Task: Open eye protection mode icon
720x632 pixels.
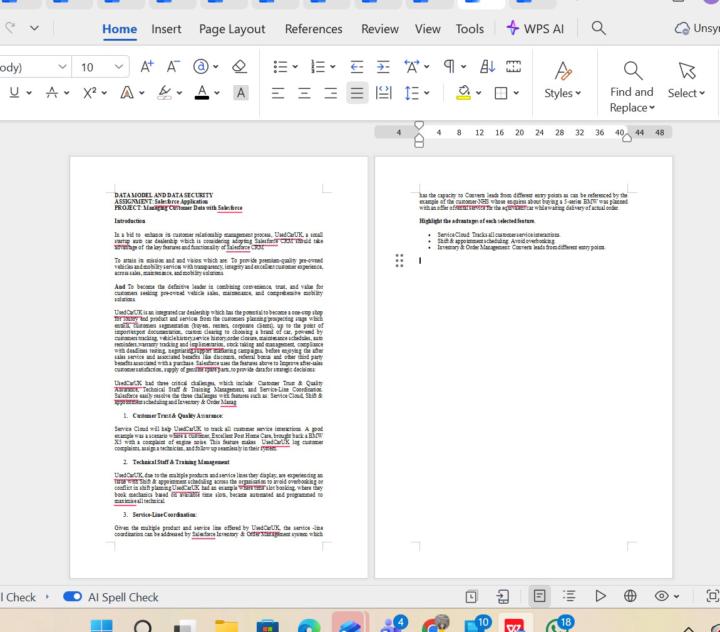Action: (x=662, y=596)
